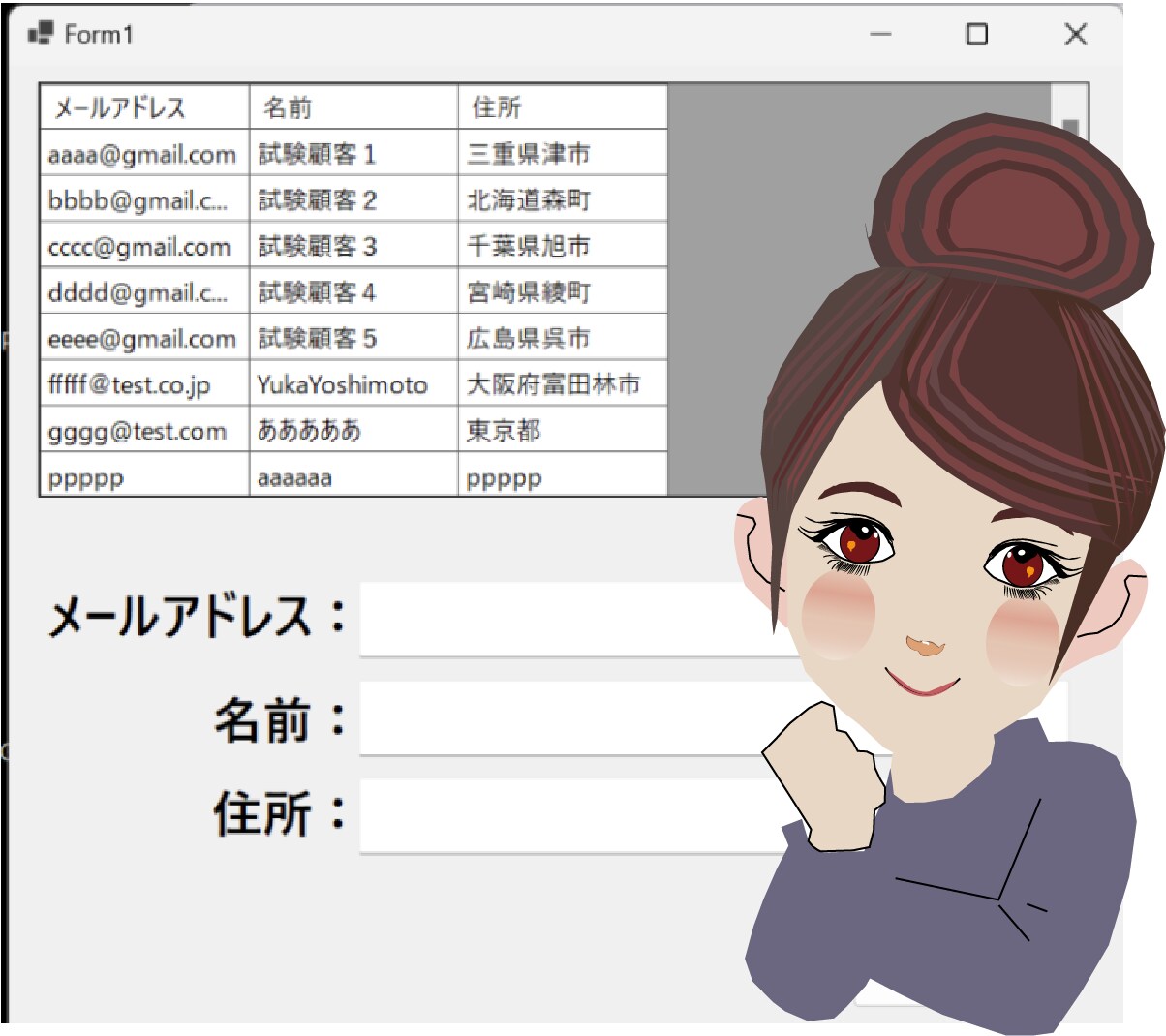The width and height of the screenshot is (1166, 1036).
Task: Maximize the Form1 window
Action: (x=977, y=34)
